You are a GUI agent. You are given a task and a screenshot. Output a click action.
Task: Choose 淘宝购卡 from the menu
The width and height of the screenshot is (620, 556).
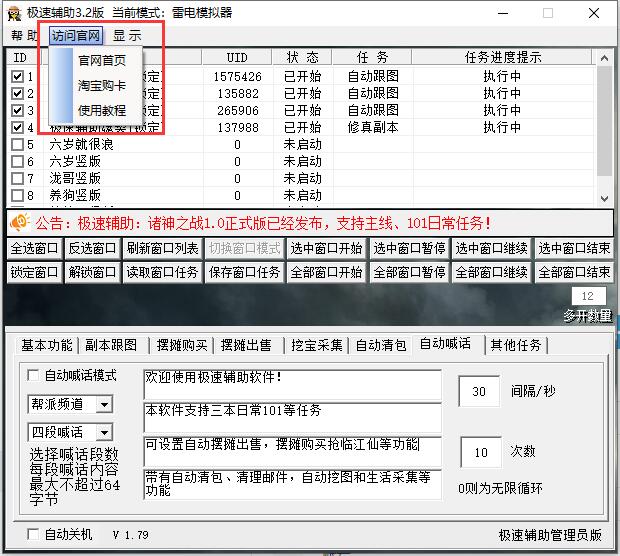point(102,85)
